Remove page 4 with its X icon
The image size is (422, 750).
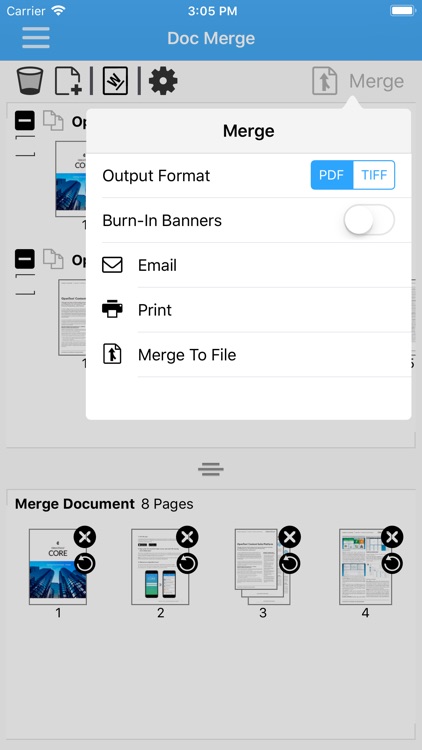tap(392, 537)
